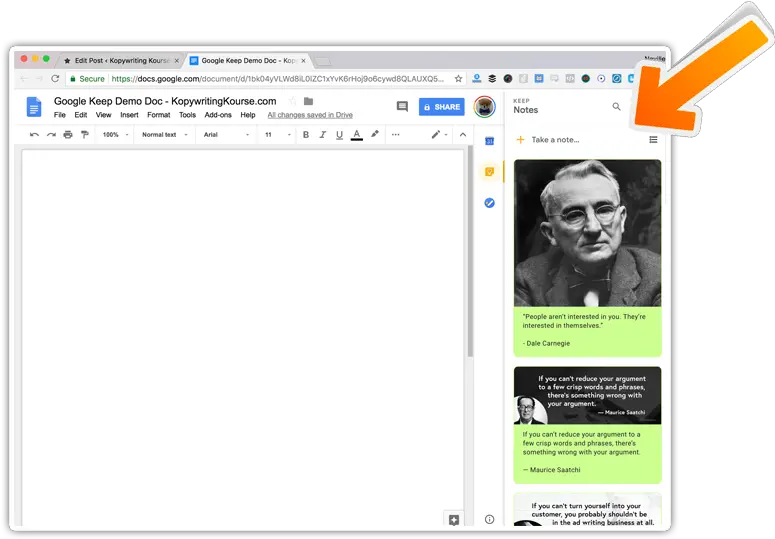775x539 pixels.
Task: Click the document vertical scrollbar
Action: point(470,251)
